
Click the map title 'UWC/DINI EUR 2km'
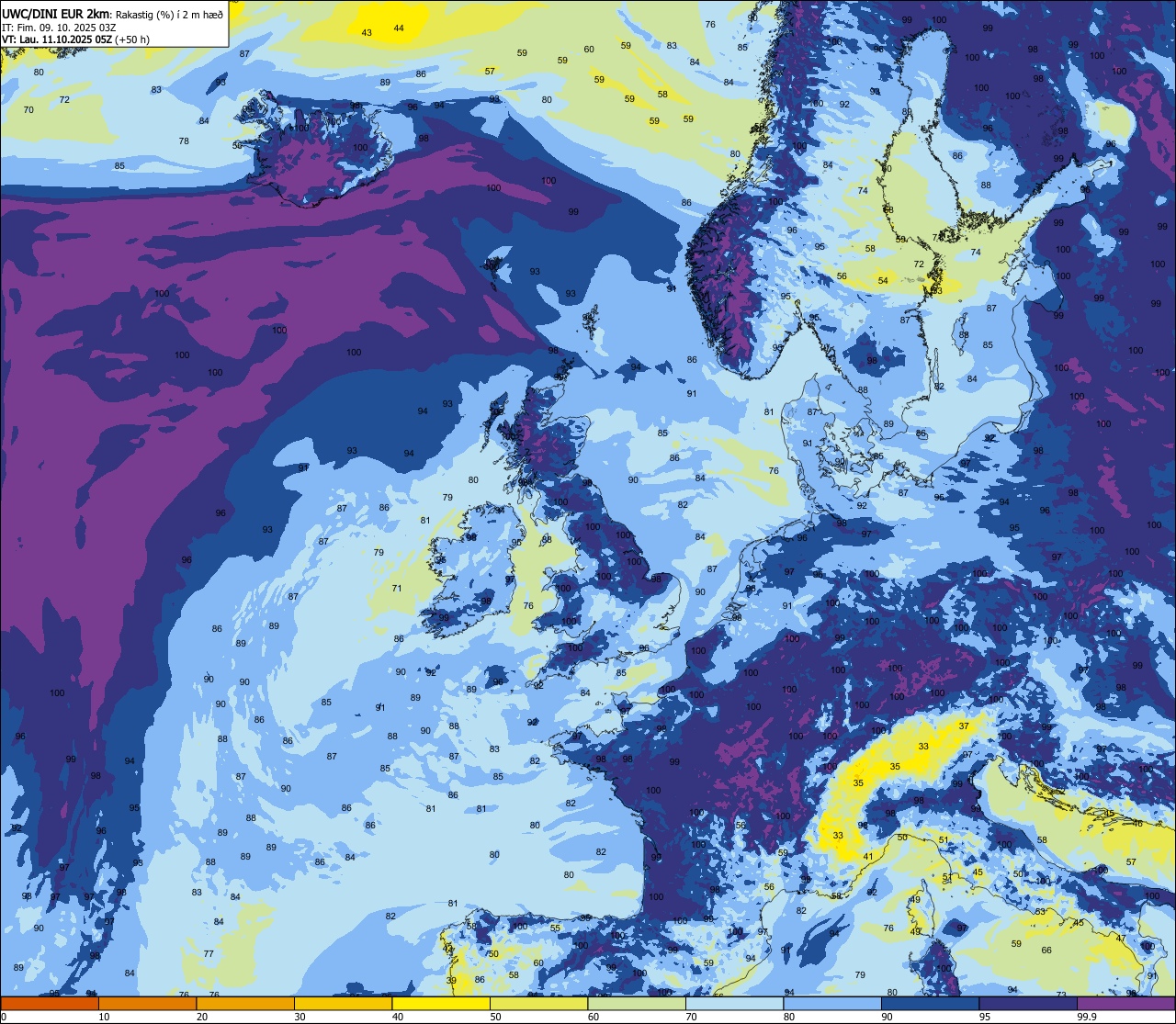(x=56, y=13)
